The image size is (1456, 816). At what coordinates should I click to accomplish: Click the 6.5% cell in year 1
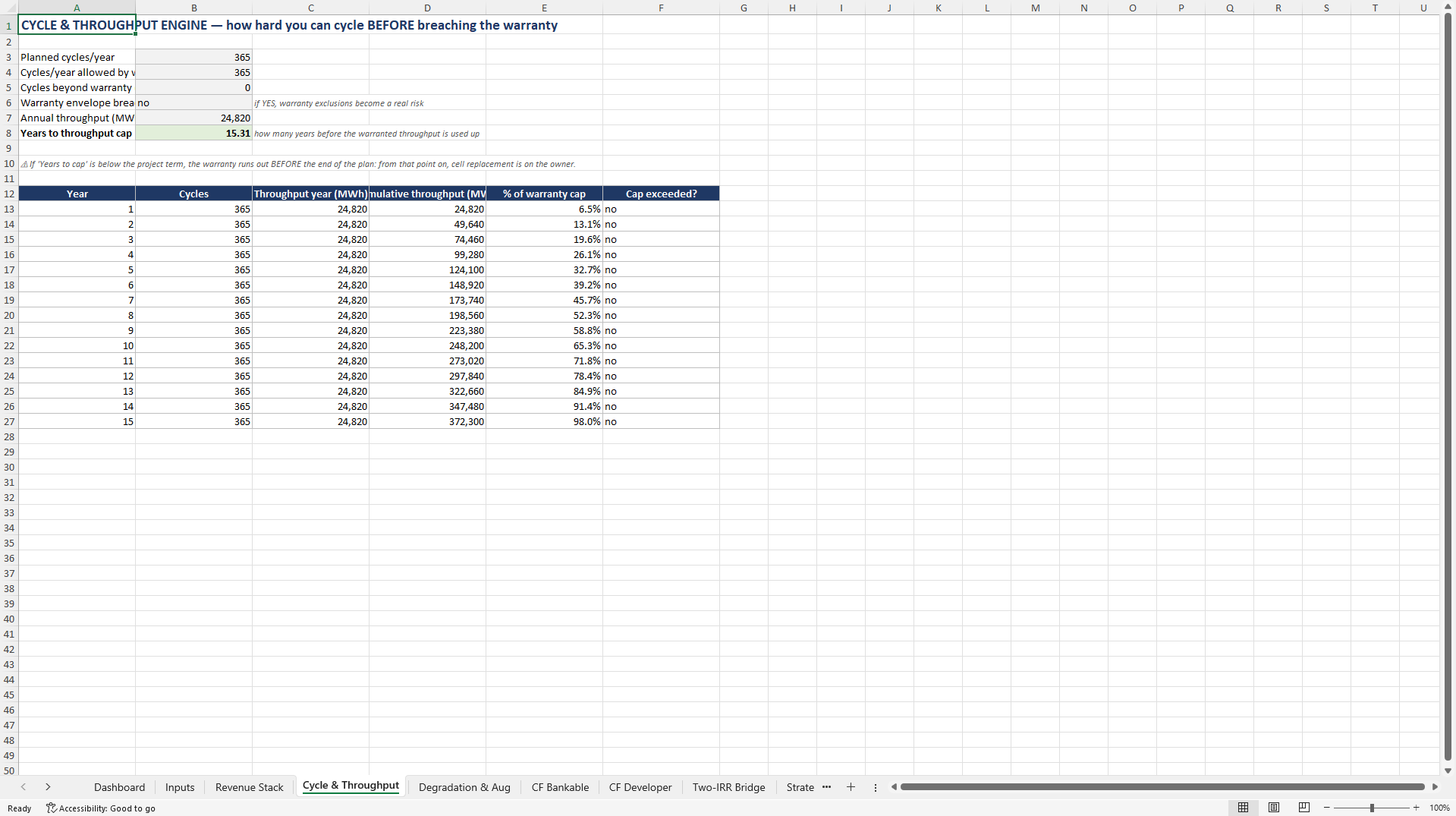pyautogui.click(x=544, y=209)
